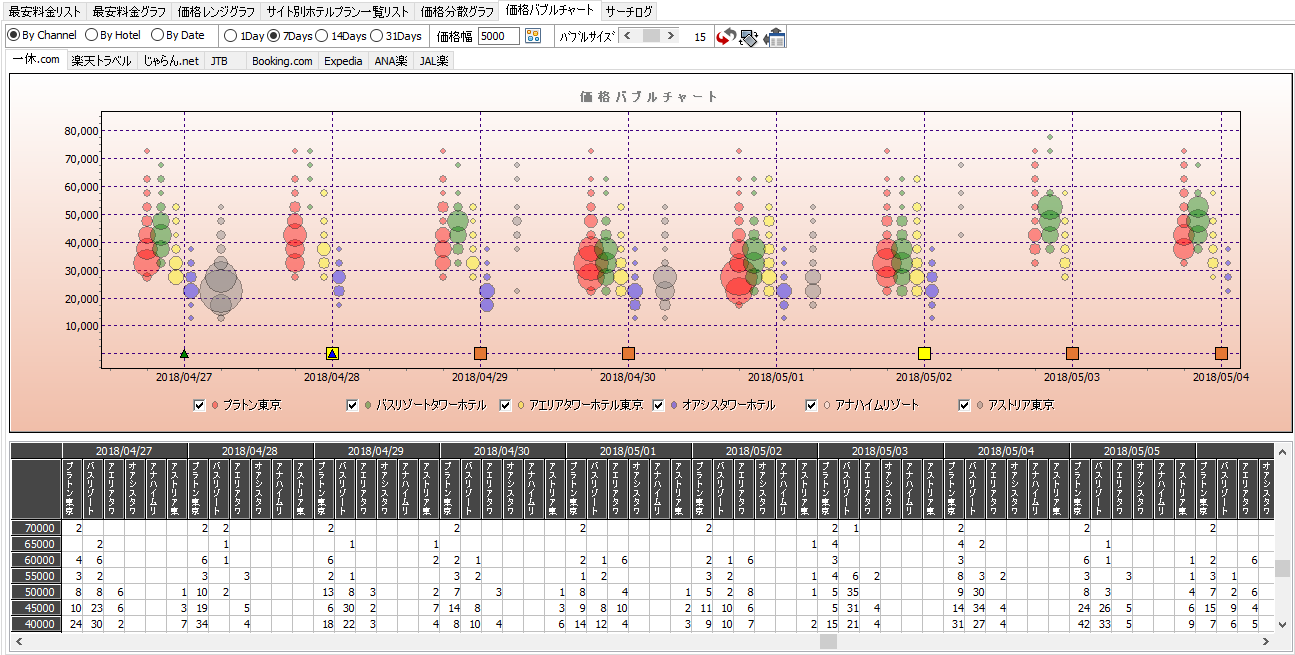
Task: Click the green triangle marker on 2018/04/27
Action: click(x=184, y=353)
